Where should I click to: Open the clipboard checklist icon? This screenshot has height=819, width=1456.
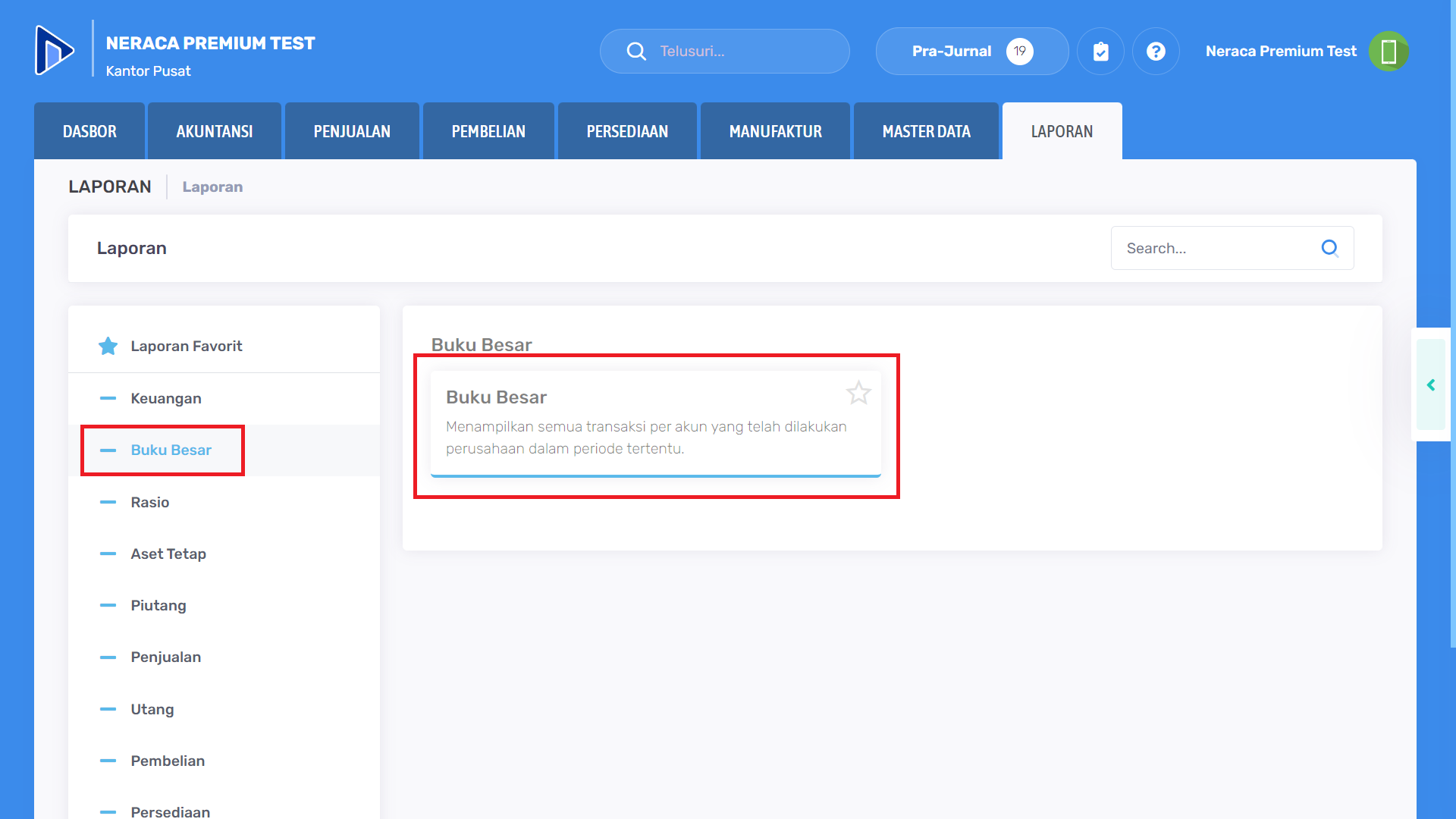[1100, 52]
